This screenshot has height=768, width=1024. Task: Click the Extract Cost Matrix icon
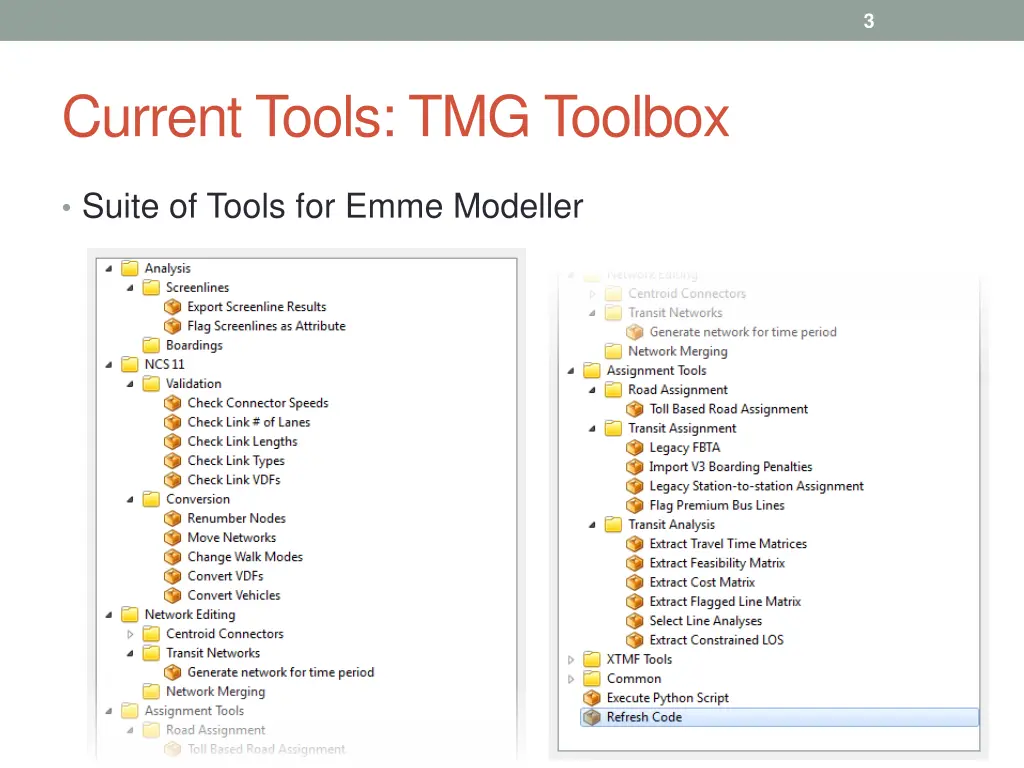pyautogui.click(x=634, y=583)
